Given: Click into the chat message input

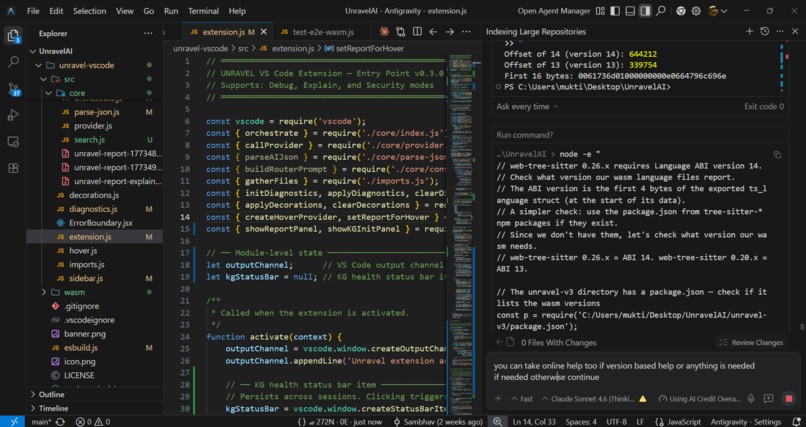Looking at the screenshot, I should tap(643, 372).
